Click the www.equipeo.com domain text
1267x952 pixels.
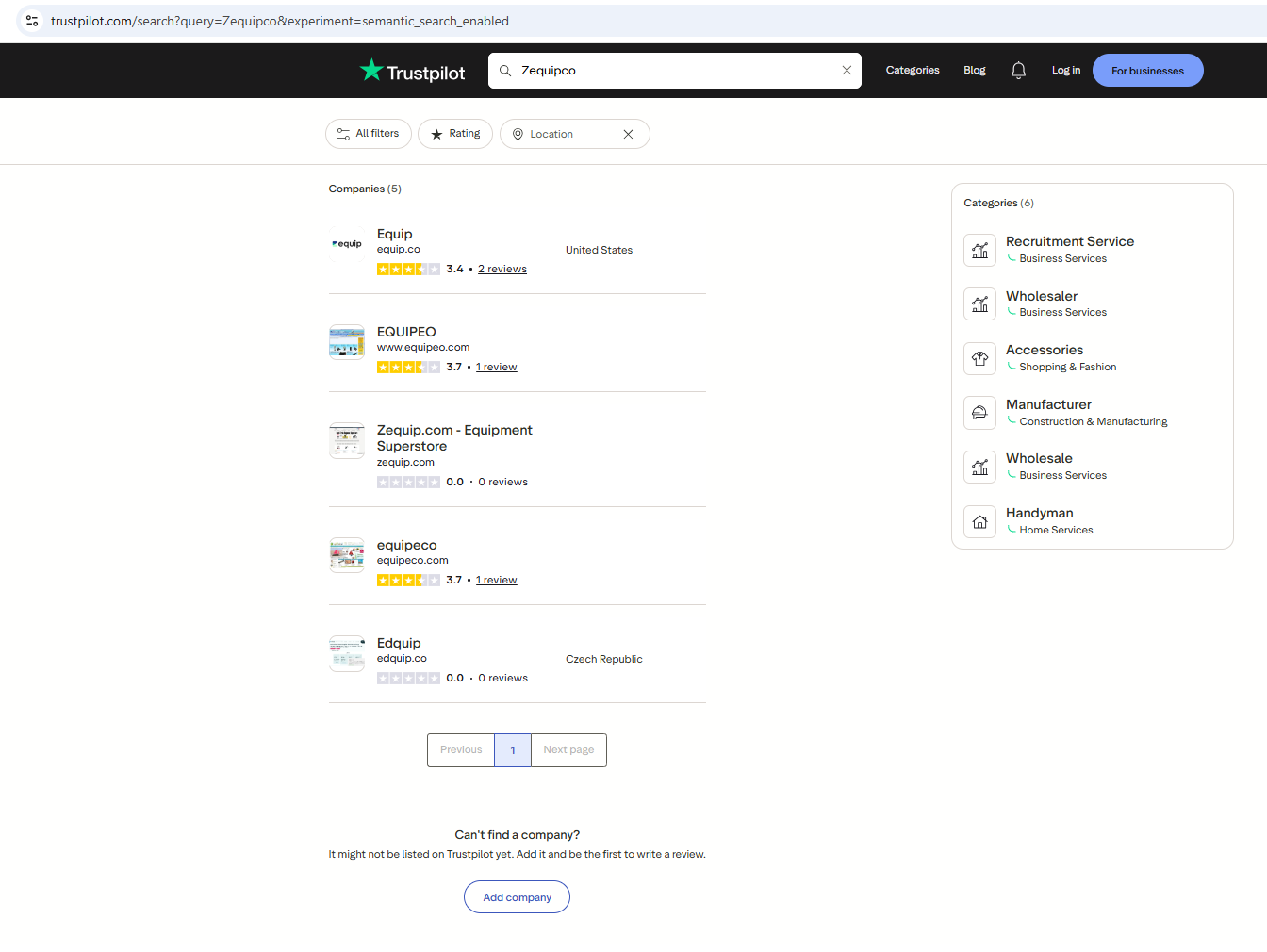tap(423, 348)
